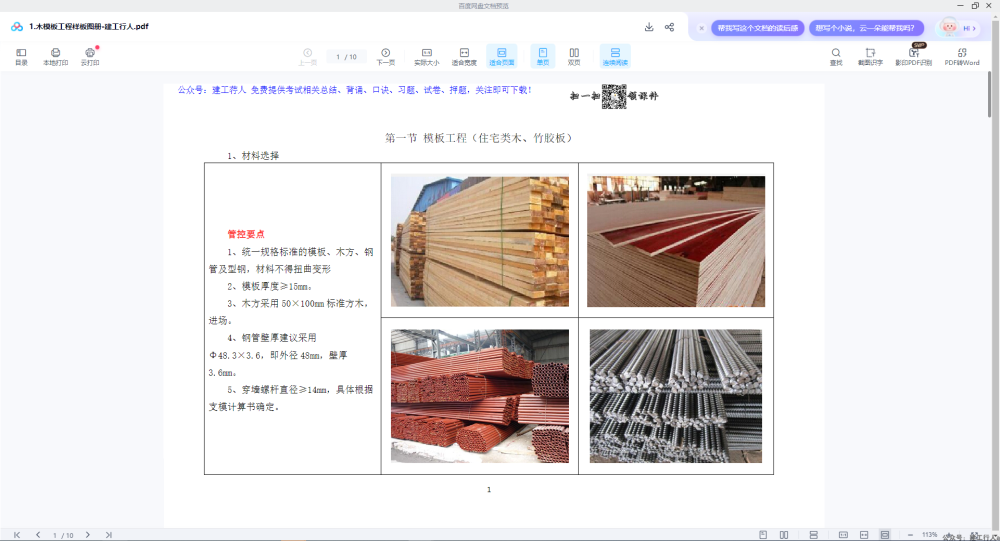
Task: Go to next page in bottom bar
Action: coord(87,535)
